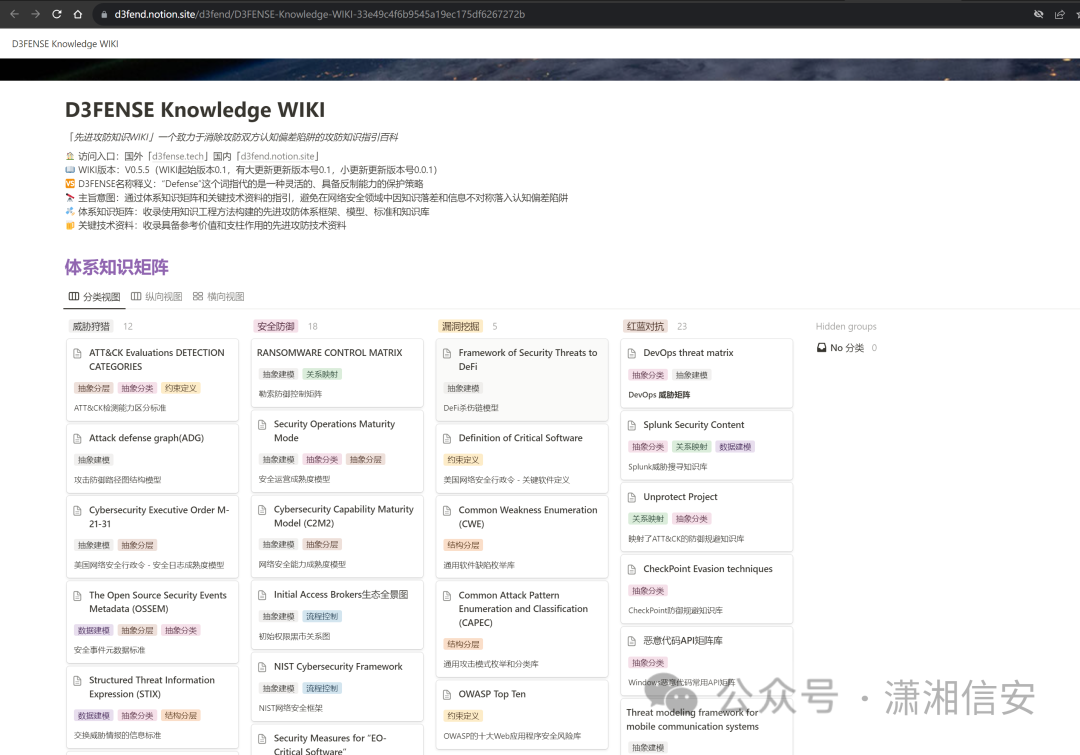
Task: Click page icon of Security Measures EO-Critical card
Action: (262, 739)
